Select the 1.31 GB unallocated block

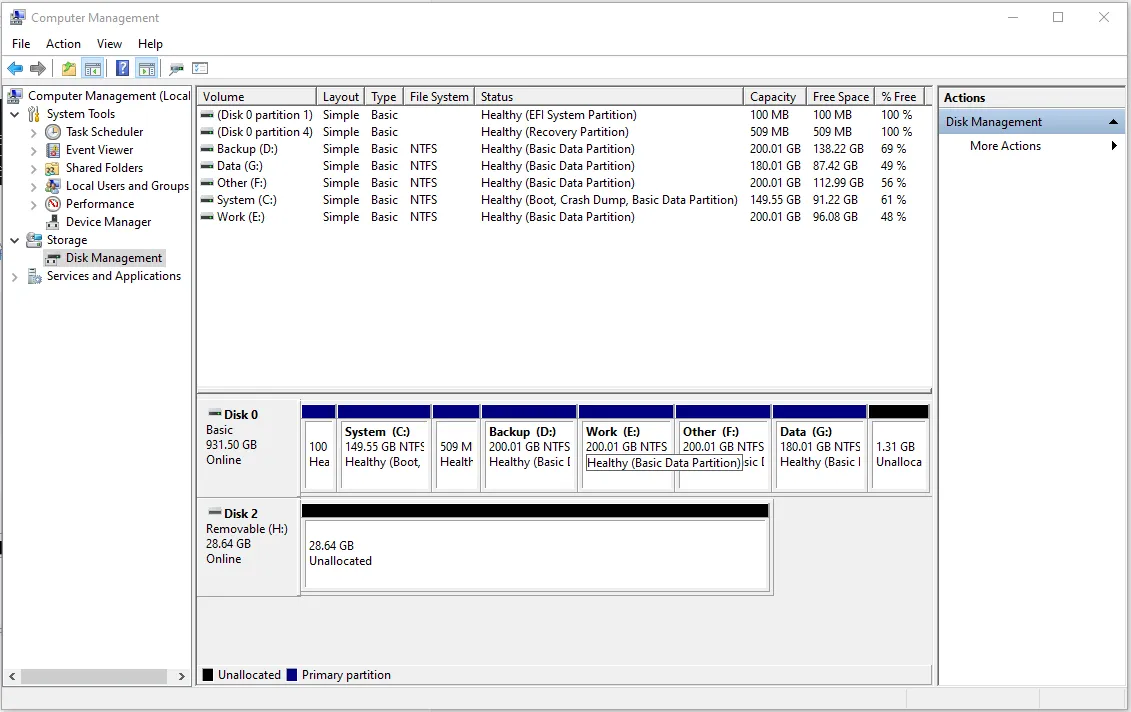tap(898, 448)
